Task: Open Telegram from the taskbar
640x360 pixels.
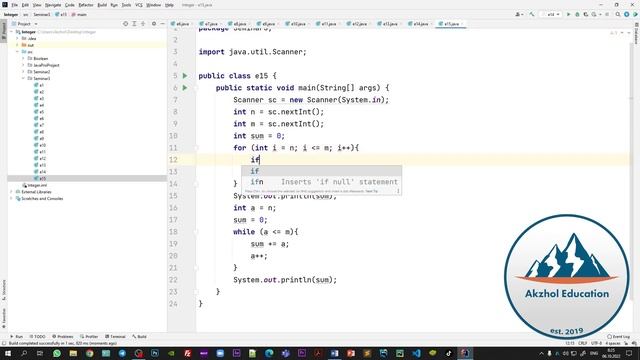Action: (x=122, y=353)
